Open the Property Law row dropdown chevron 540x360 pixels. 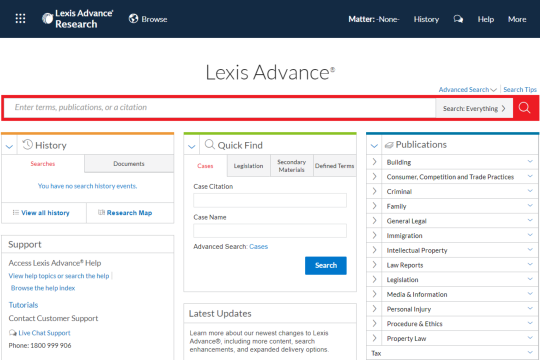coord(530,338)
